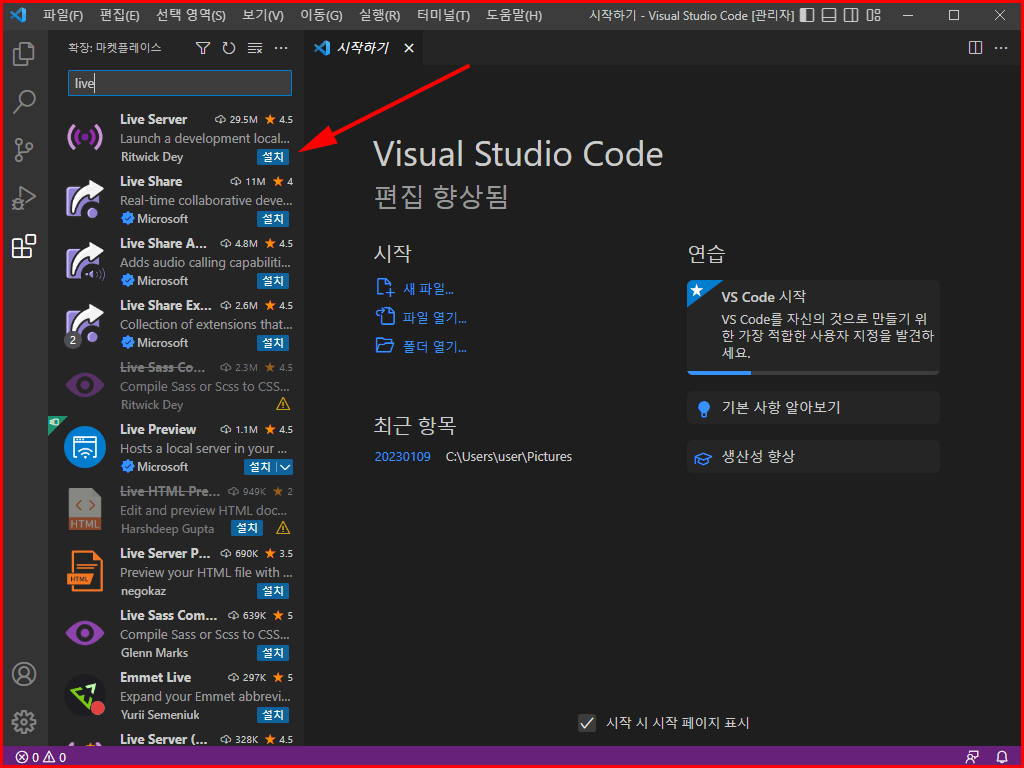The width and height of the screenshot is (1024, 768).
Task: Open 실행(R) menu
Action: coord(379,15)
